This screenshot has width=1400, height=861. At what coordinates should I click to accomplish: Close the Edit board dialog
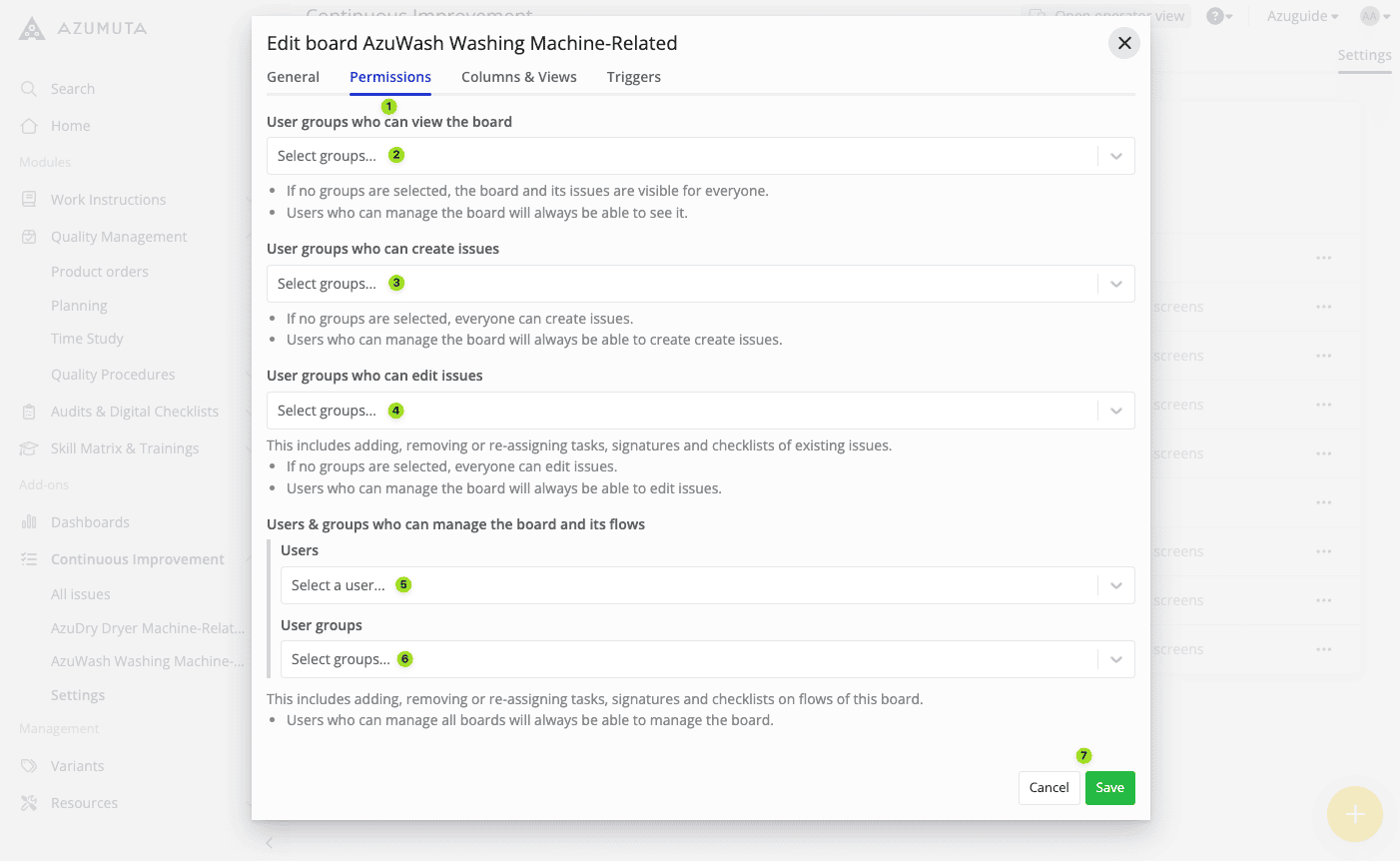pos(1124,43)
